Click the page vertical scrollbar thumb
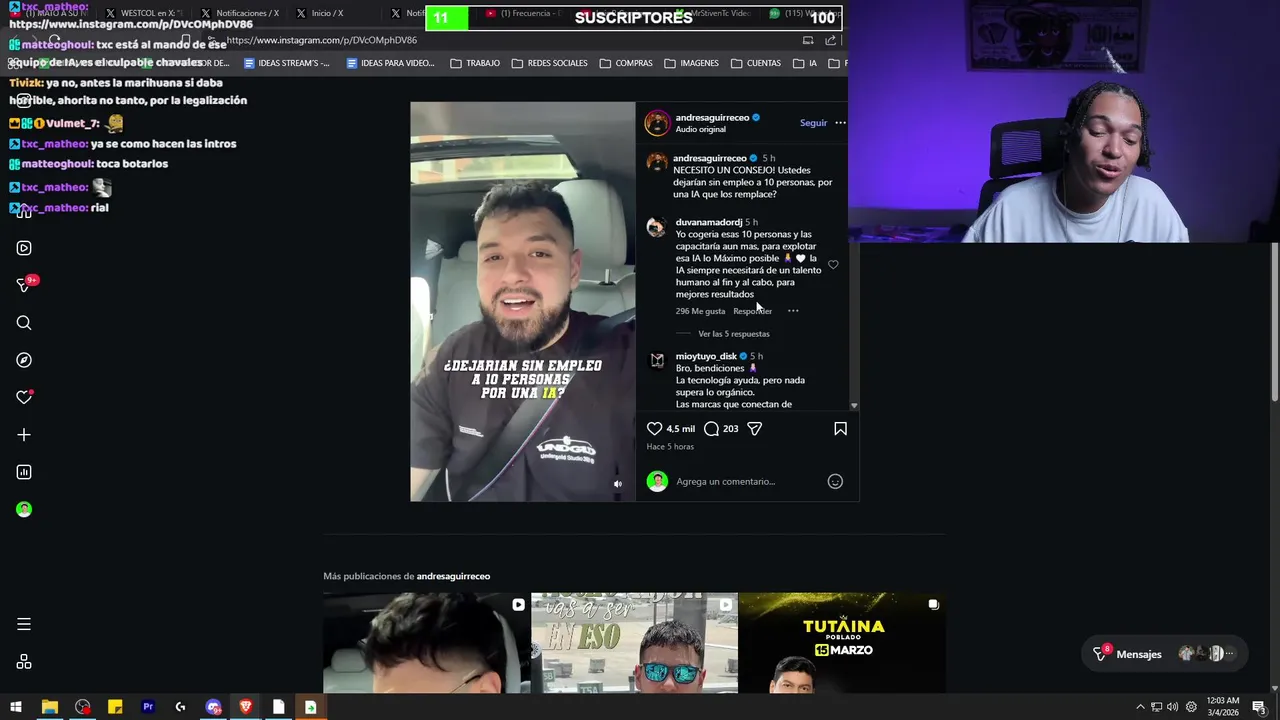 coord(1274,323)
